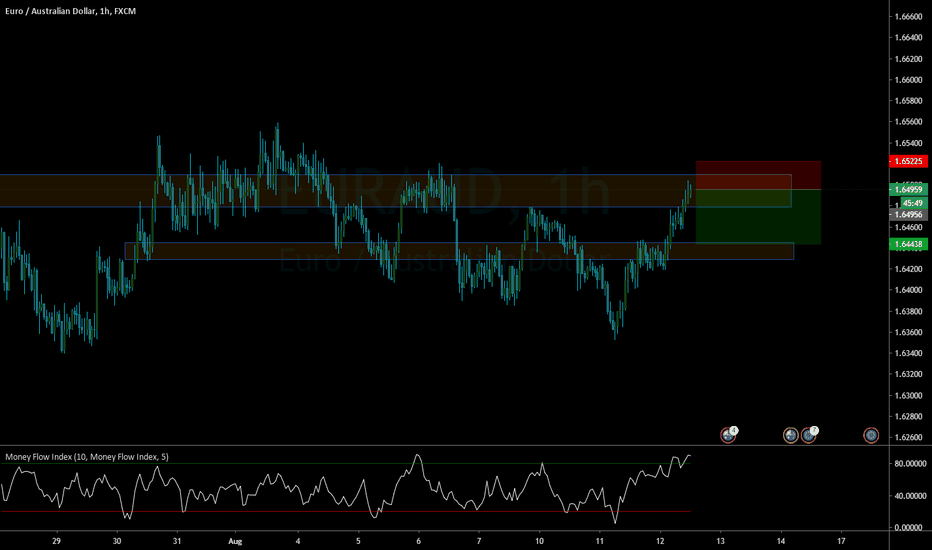The image size is (932, 550).
Task: Click the 1.66000 price axis label
Action: tap(908, 80)
